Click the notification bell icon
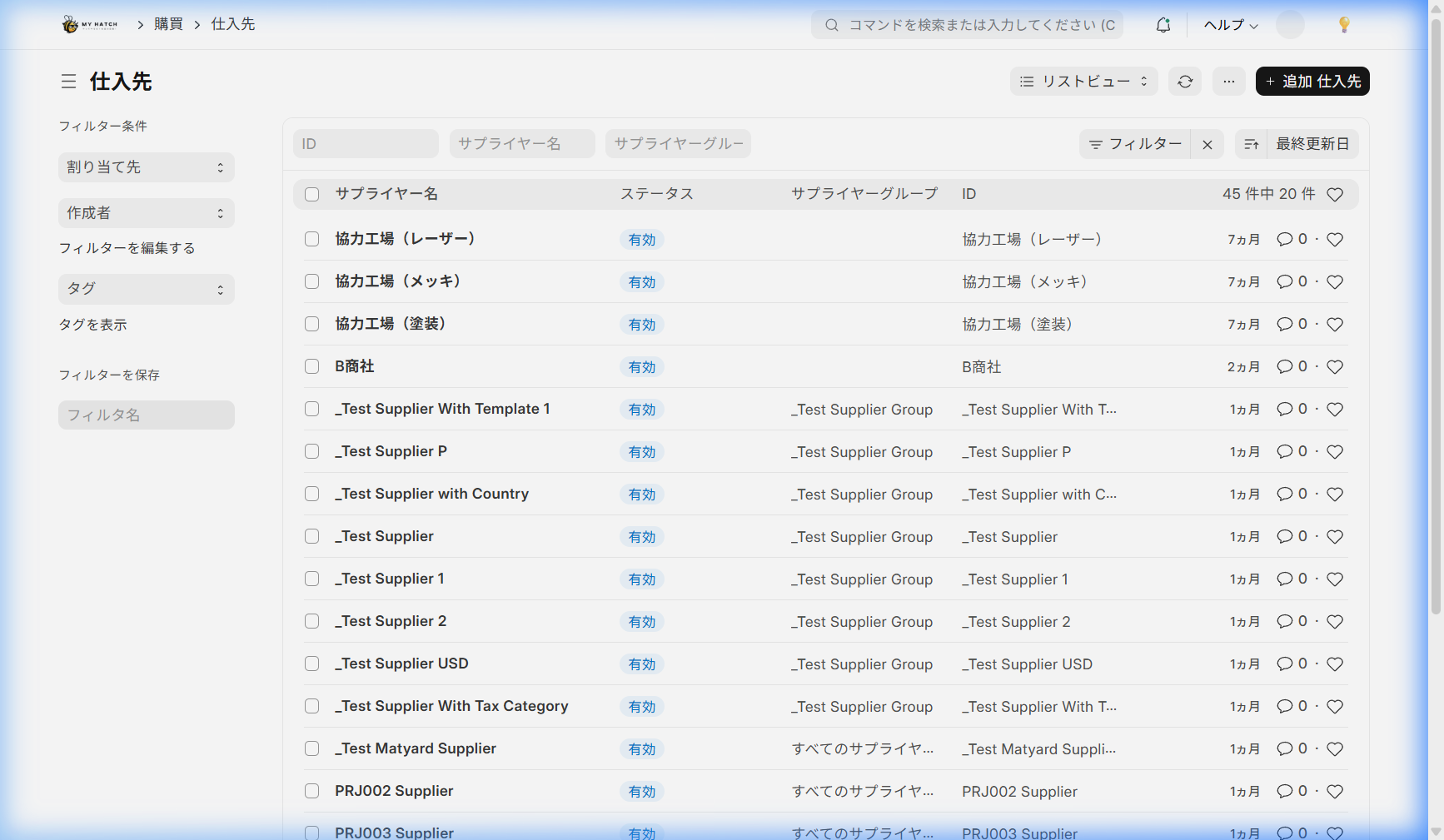This screenshot has height=840, width=1444. click(x=1163, y=25)
